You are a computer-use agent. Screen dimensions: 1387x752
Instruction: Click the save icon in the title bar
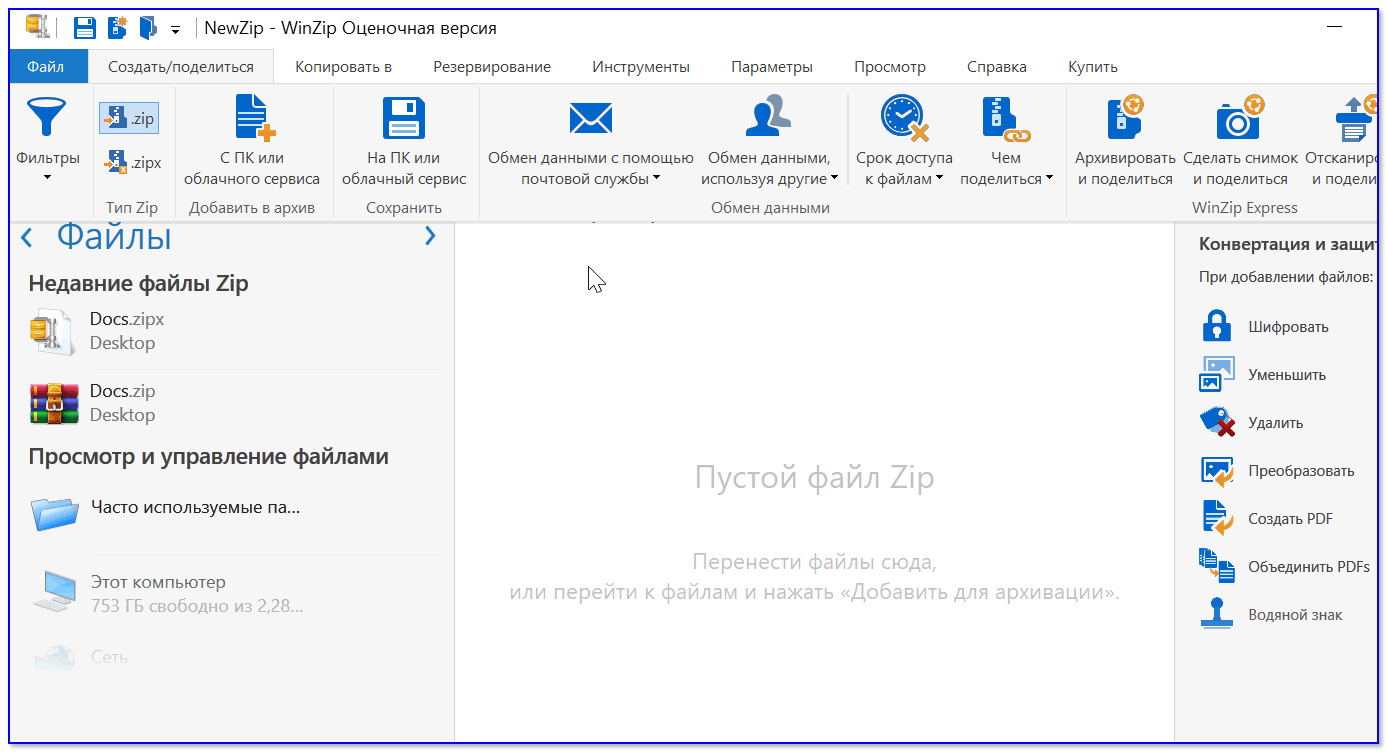[85, 28]
